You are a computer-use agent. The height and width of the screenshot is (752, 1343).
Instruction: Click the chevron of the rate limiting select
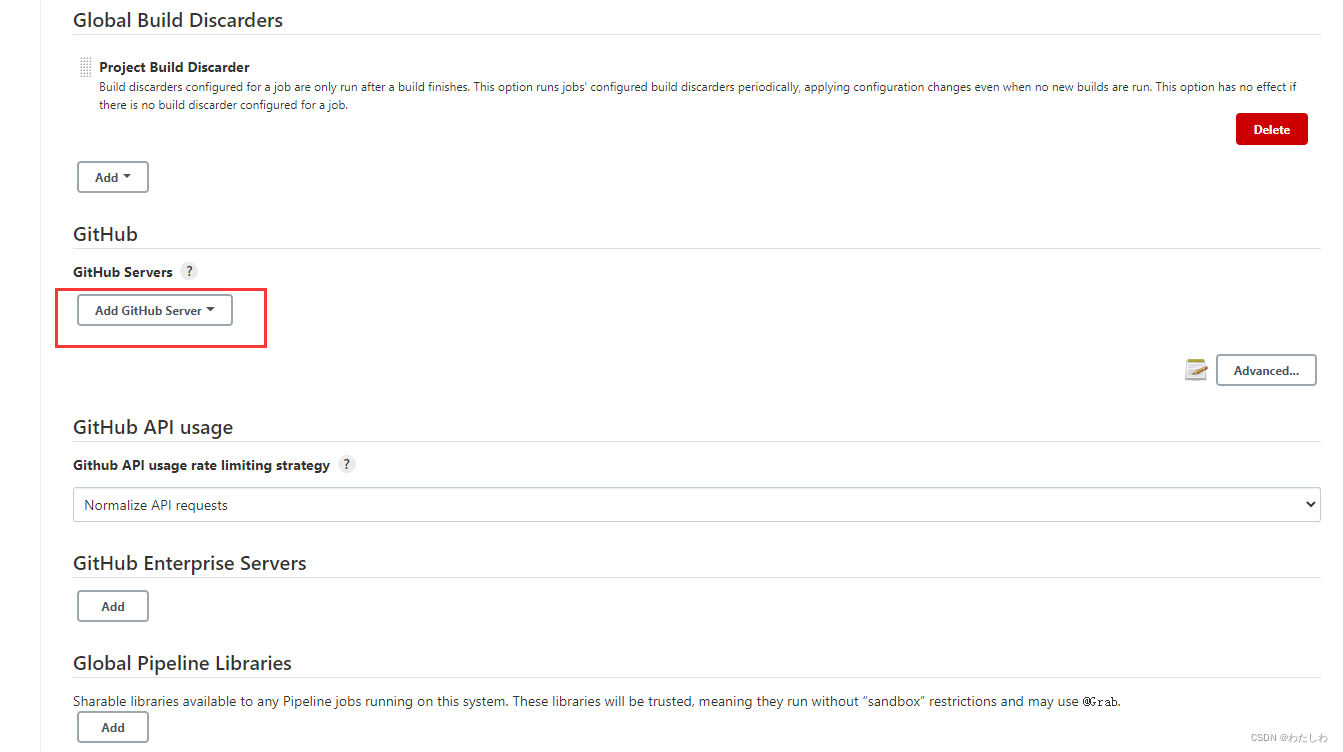coord(1311,505)
